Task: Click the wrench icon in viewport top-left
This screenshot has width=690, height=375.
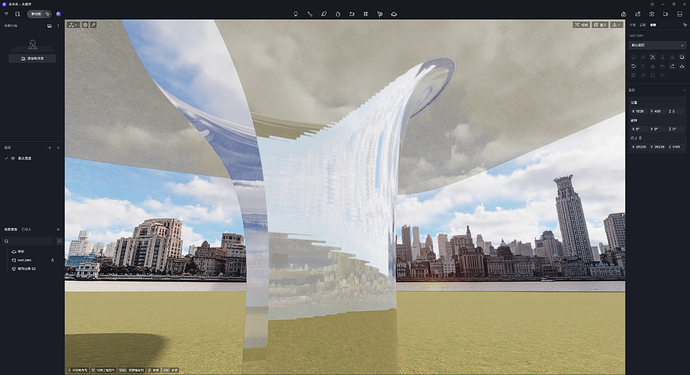Action: [x=93, y=25]
